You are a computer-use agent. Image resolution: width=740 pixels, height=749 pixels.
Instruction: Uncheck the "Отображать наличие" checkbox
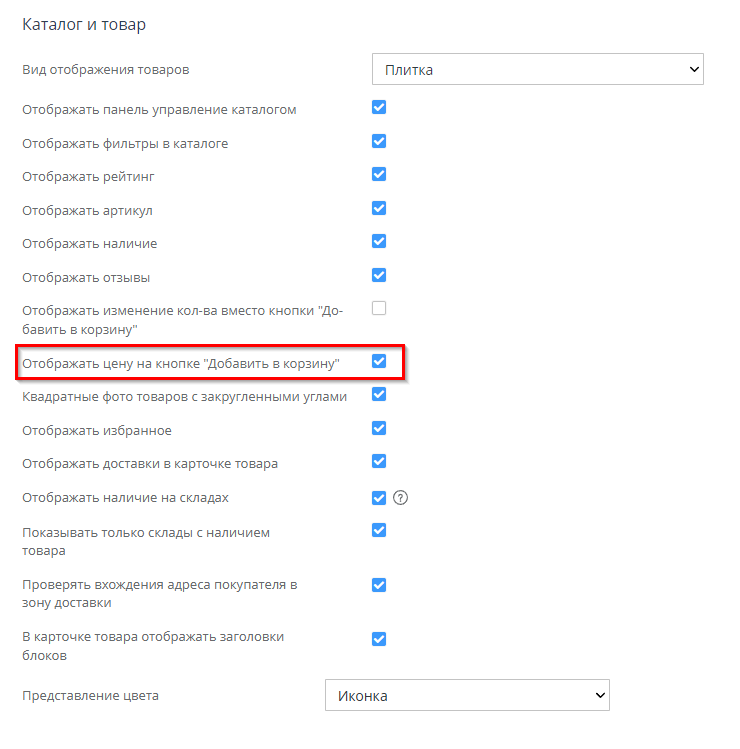tap(379, 242)
